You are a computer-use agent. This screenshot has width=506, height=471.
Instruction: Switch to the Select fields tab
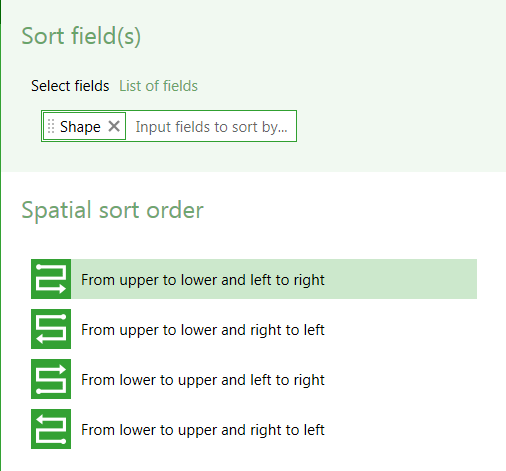(70, 86)
